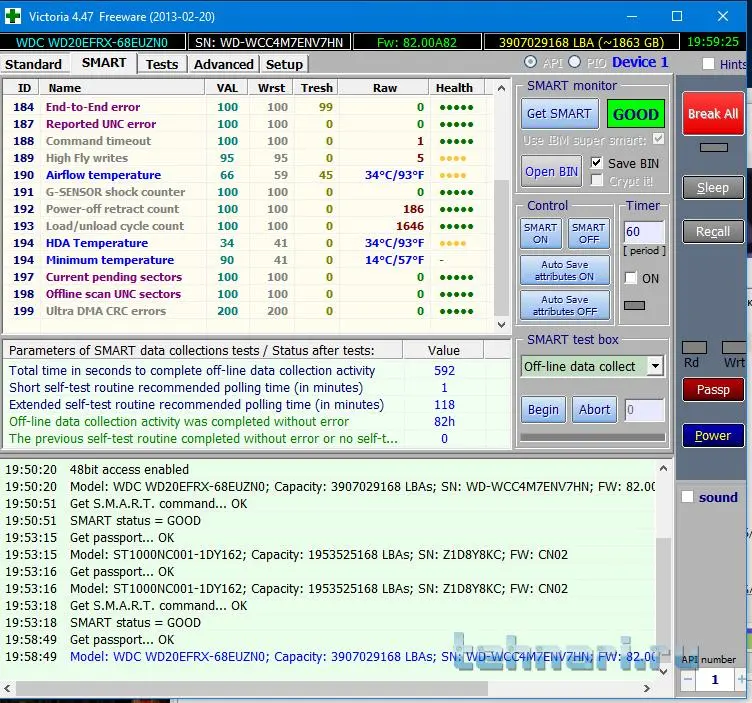Image resolution: width=752 pixels, height=703 pixels.
Task: Click the Get SMART button
Action: [558, 114]
